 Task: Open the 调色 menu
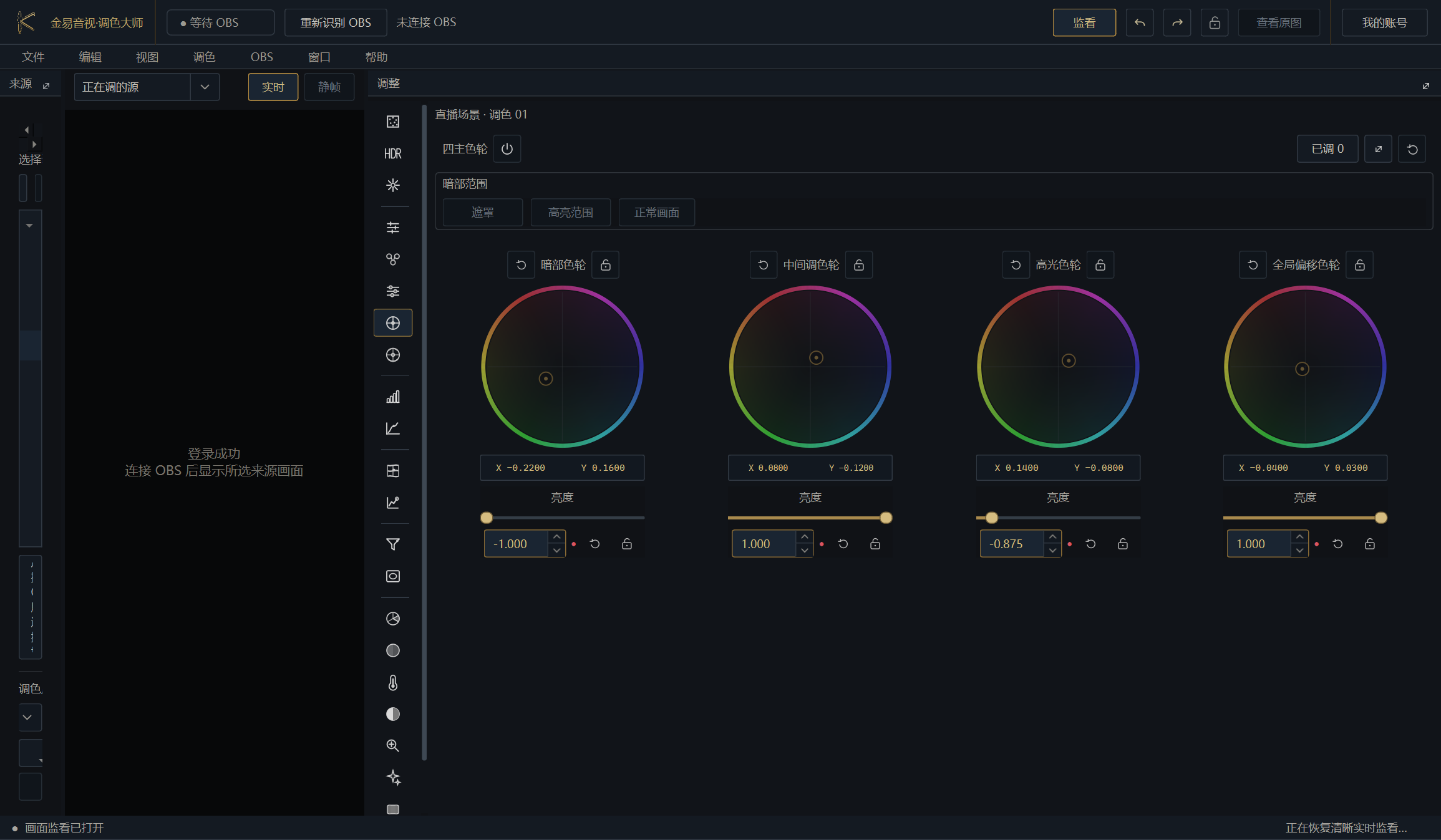coord(205,57)
